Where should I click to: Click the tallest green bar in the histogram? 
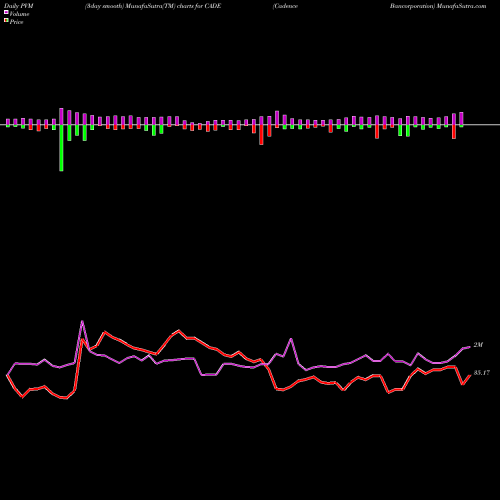coord(61,148)
